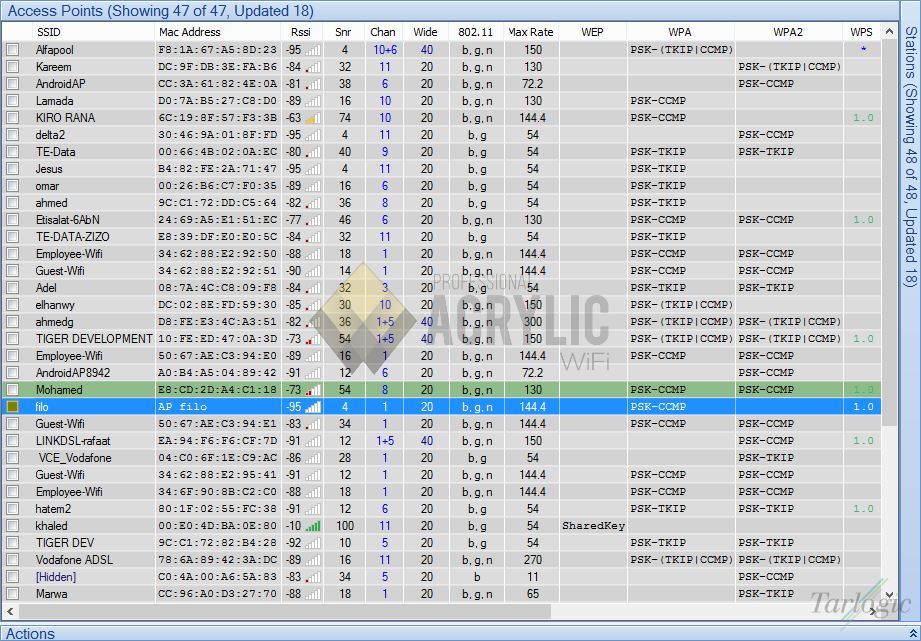Image resolution: width=921 pixels, height=641 pixels.
Task: Click max rate 300 for ahmedg
Action: click(x=533, y=322)
